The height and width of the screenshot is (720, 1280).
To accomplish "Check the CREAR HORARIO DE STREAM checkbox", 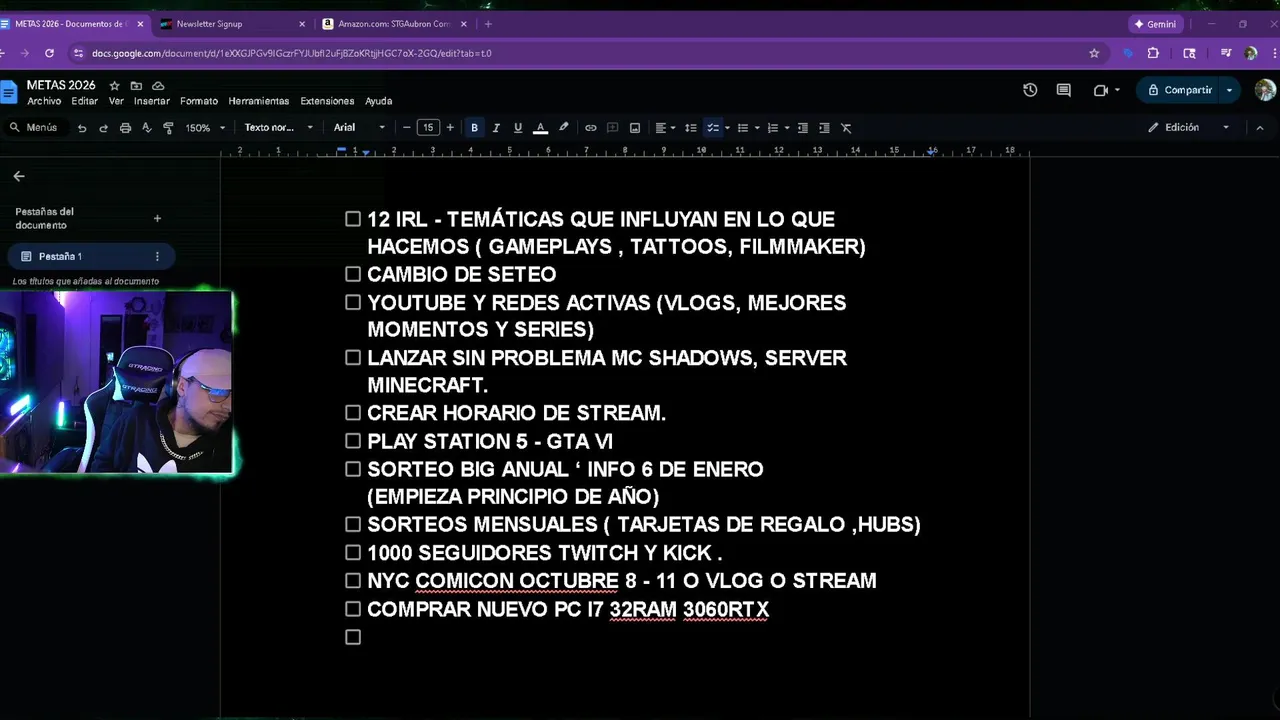I will 353,413.
